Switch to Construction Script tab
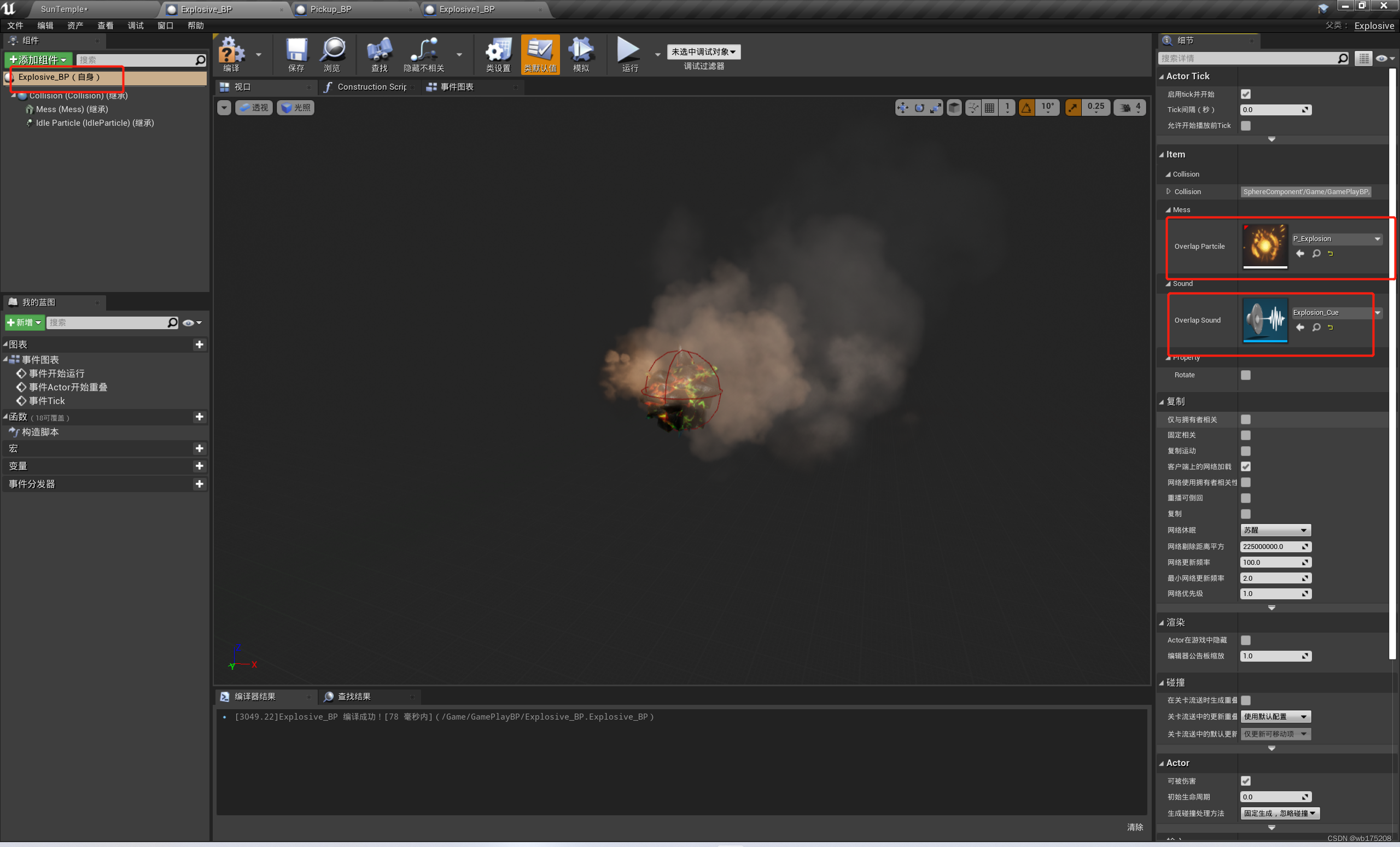Image resolution: width=1400 pixels, height=847 pixels. coord(371,87)
